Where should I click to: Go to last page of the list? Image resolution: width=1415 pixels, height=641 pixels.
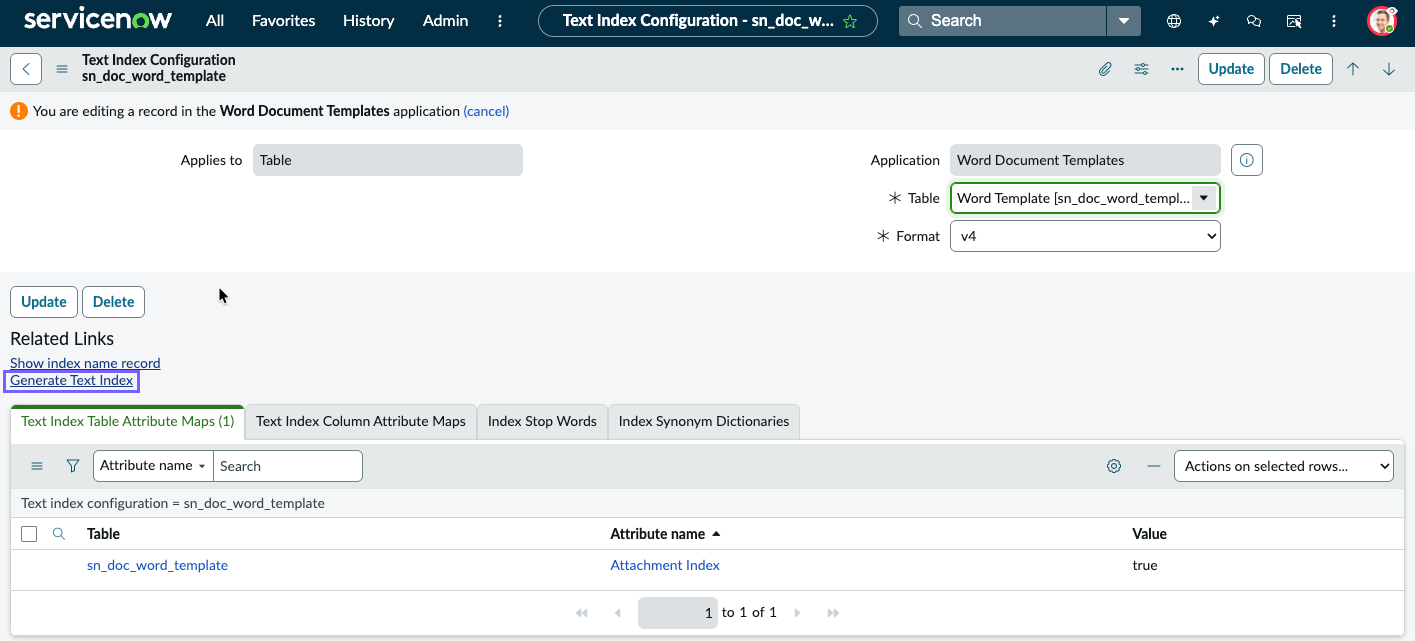[834, 612]
